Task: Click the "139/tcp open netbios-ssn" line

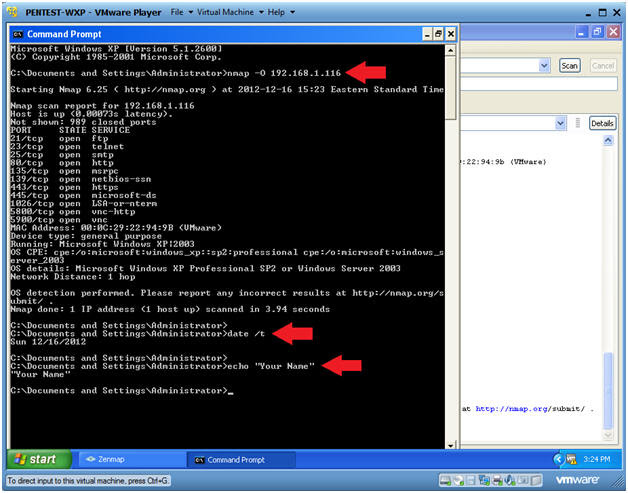Action: point(81,179)
